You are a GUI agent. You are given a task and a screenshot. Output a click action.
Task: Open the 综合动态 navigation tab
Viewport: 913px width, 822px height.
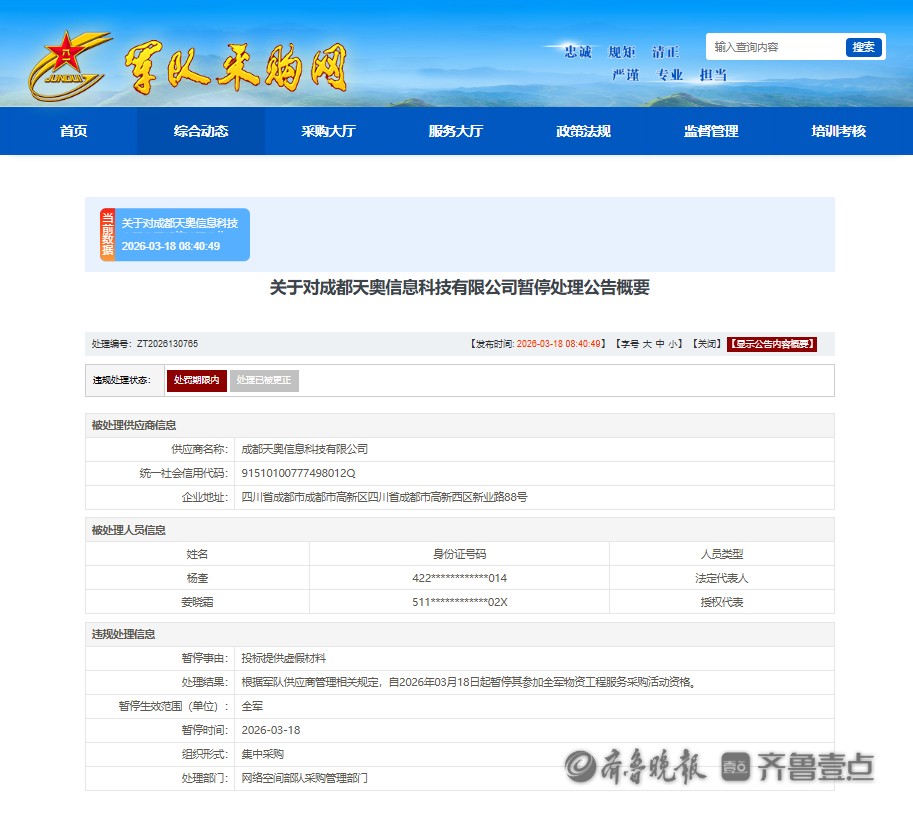pyautogui.click(x=201, y=131)
